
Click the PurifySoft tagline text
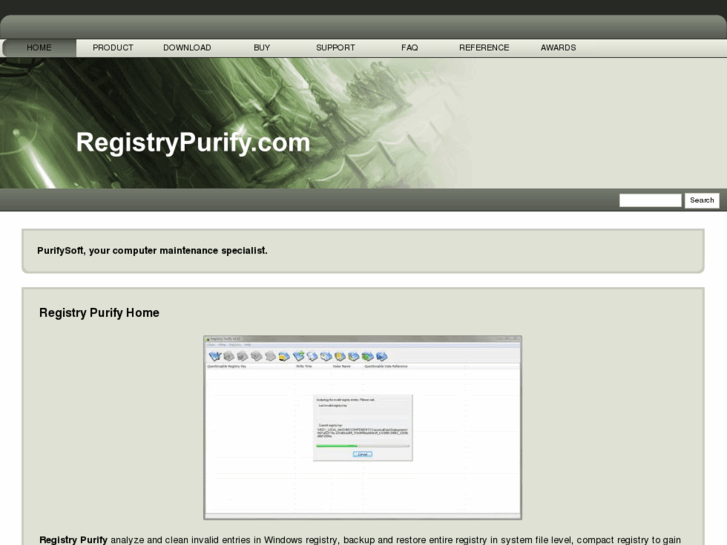pyautogui.click(x=152, y=250)
